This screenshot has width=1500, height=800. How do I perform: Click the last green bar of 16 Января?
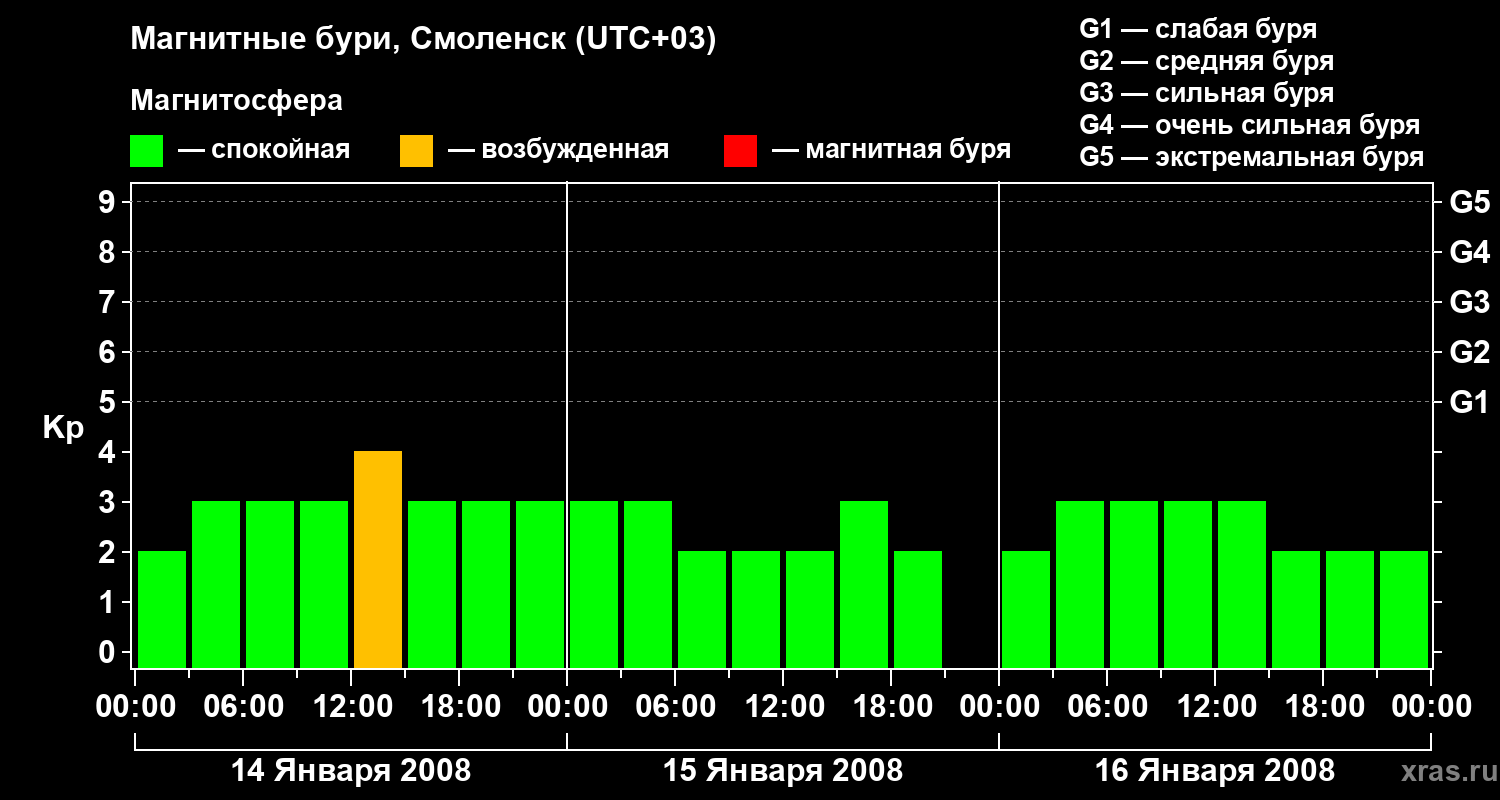[1404, 609]
